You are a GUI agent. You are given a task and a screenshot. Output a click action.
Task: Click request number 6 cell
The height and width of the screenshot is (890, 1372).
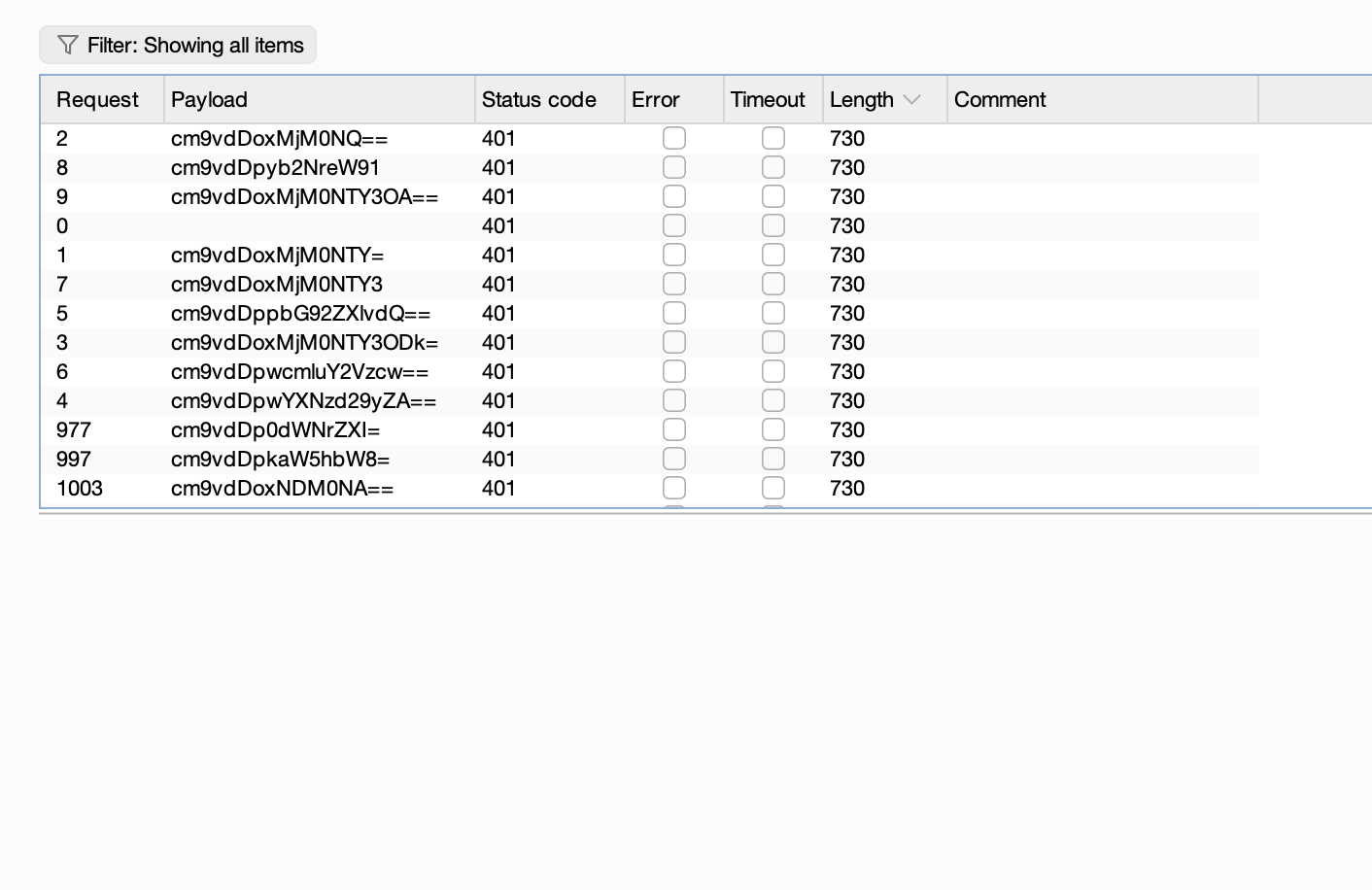62,371
